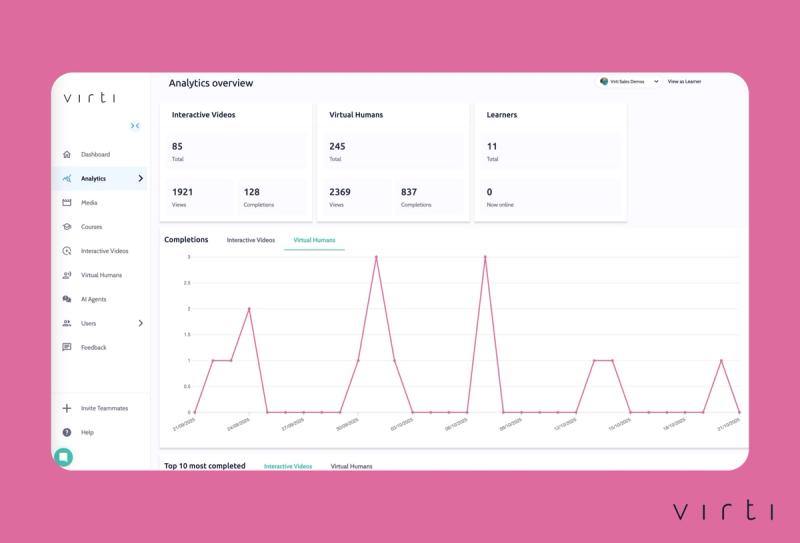Click the Courses graduation cap icon
Screen dimensions: 800x543
click(67, 227)
